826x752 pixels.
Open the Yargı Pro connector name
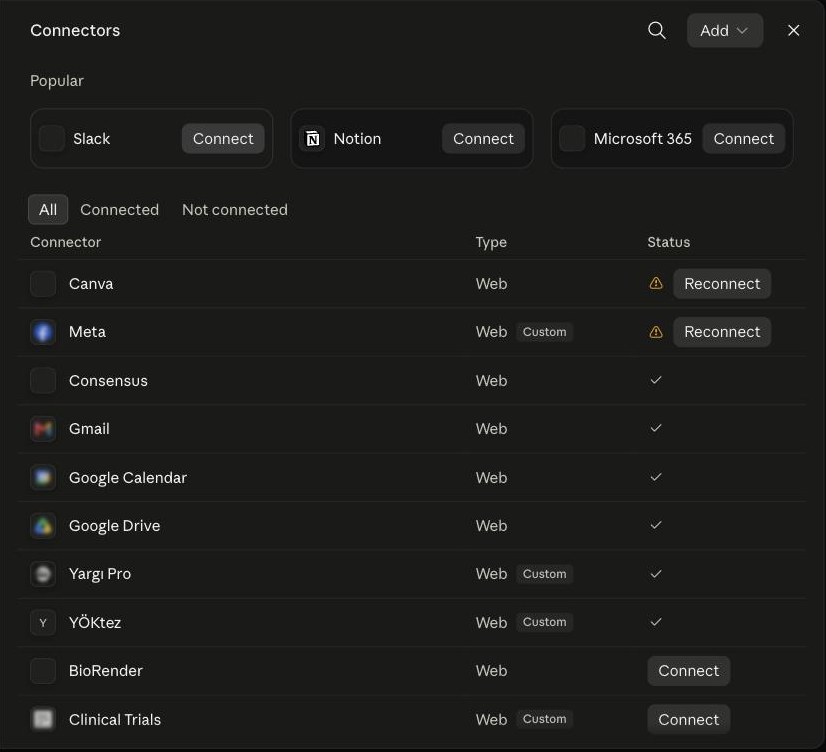tap(100, 574)
